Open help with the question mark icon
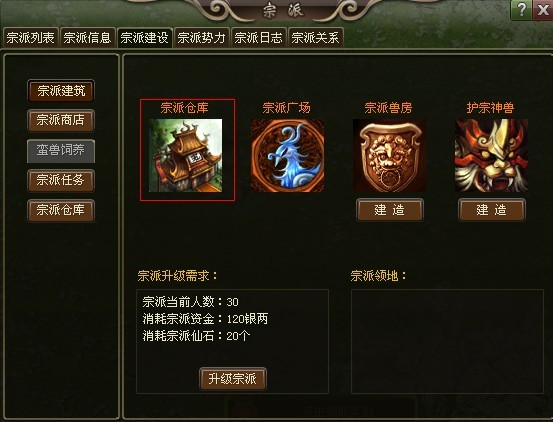The width and height of the screenshot is (553, 422). click(x=521, y=10)
